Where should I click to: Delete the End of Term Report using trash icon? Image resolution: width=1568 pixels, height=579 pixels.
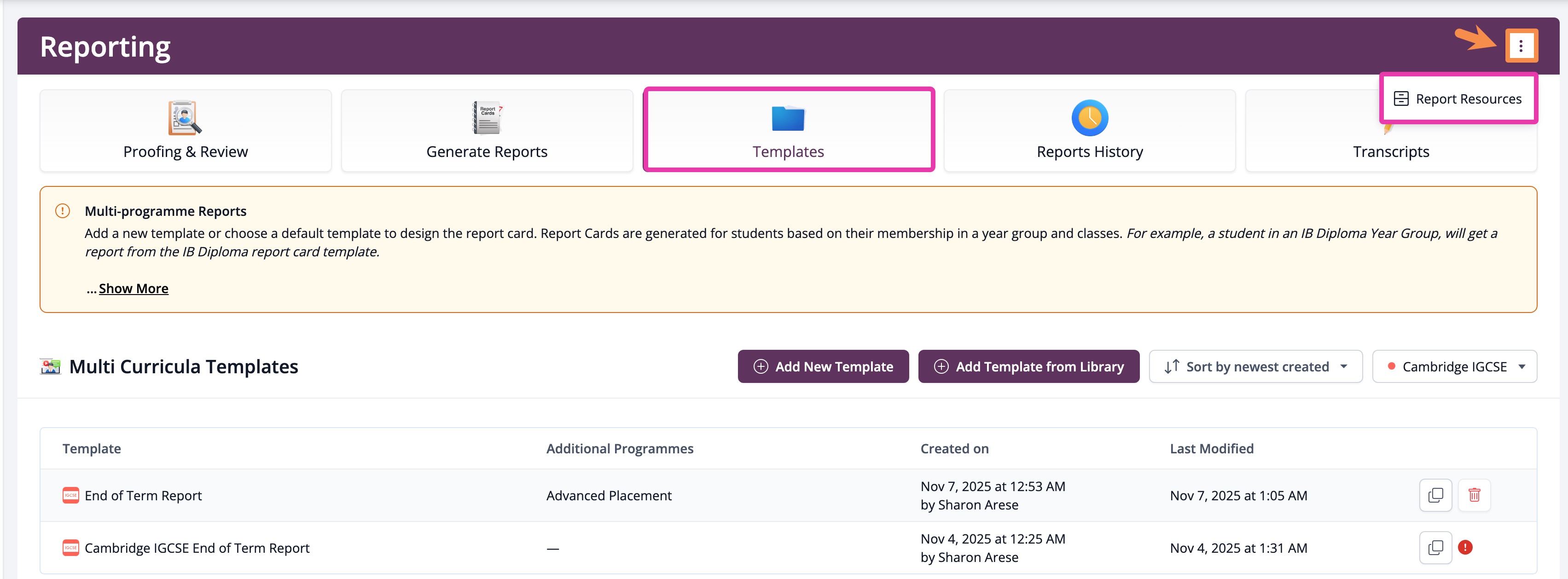[x=1474, y=495]
